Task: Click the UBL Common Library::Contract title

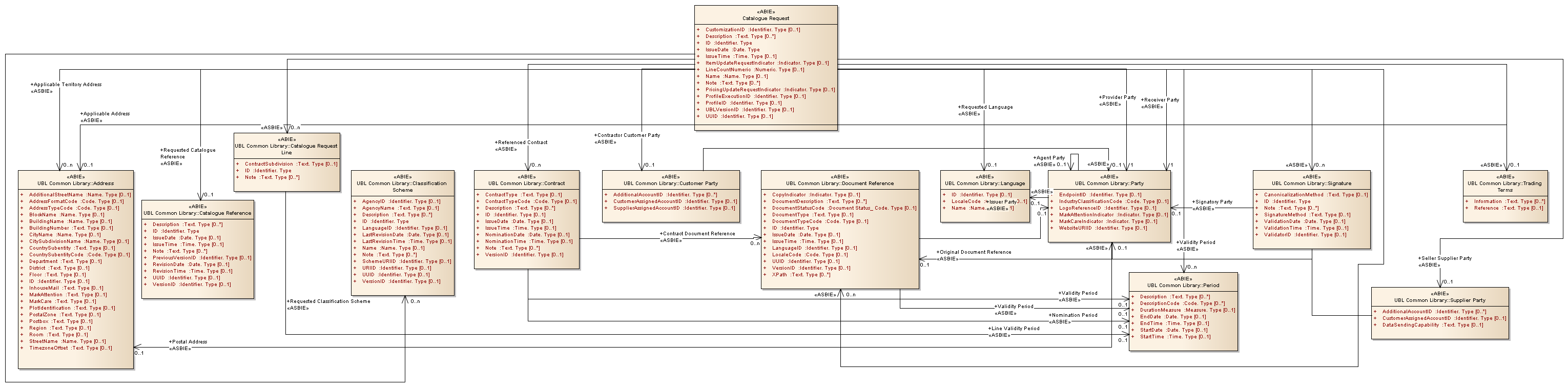Action: (x=526, y=183)
